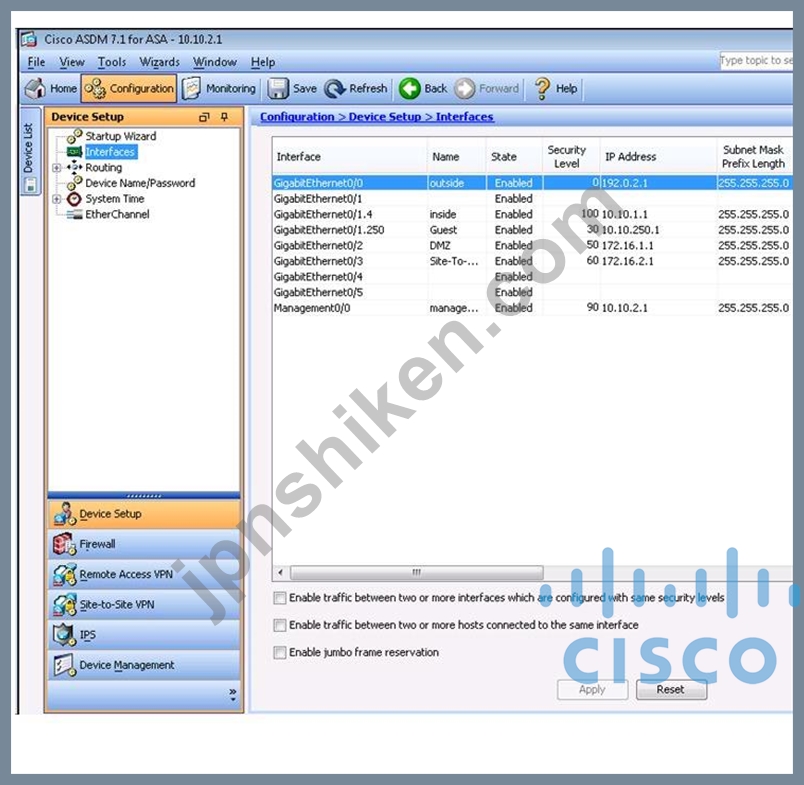The height and width of the screenshot is (785, 804).
Task: Select the GigabitEthernet0/1.4 inside row
Action: [532, 214]
